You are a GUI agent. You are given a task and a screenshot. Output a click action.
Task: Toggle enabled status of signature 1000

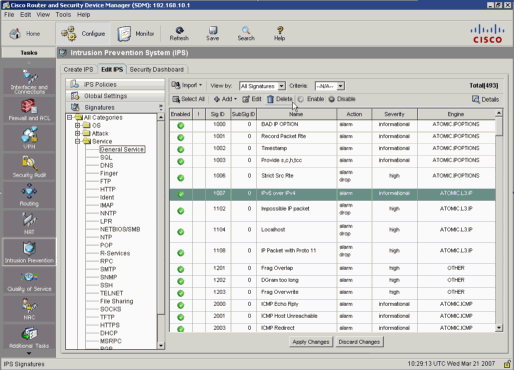coord(181,126)
